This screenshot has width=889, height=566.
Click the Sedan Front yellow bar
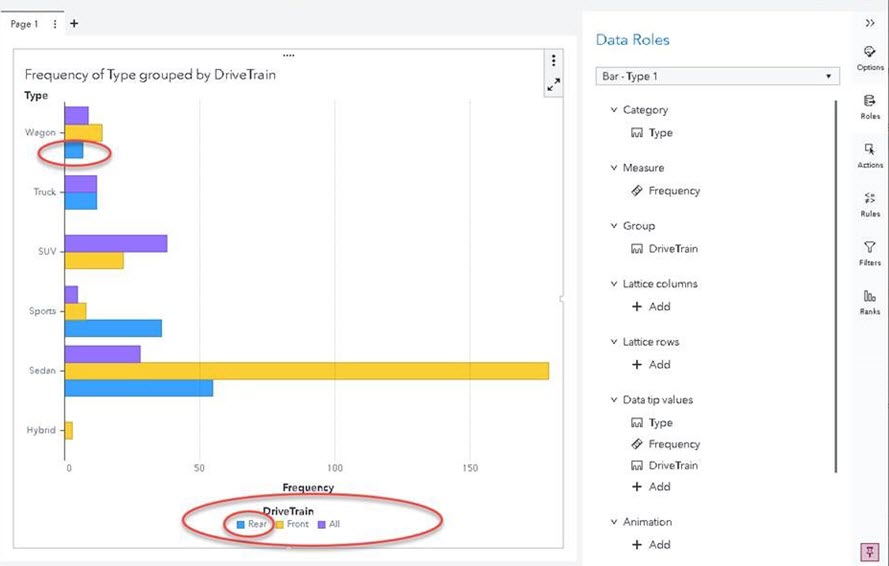click(307, 371)
